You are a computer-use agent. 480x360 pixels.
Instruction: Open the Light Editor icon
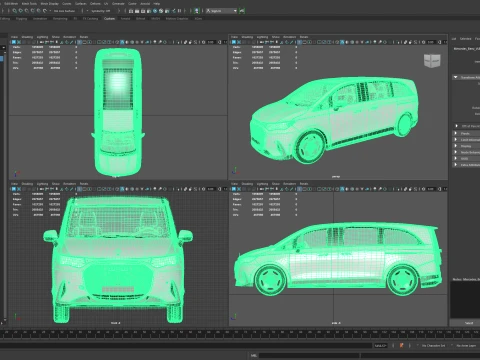coord(167,11)
